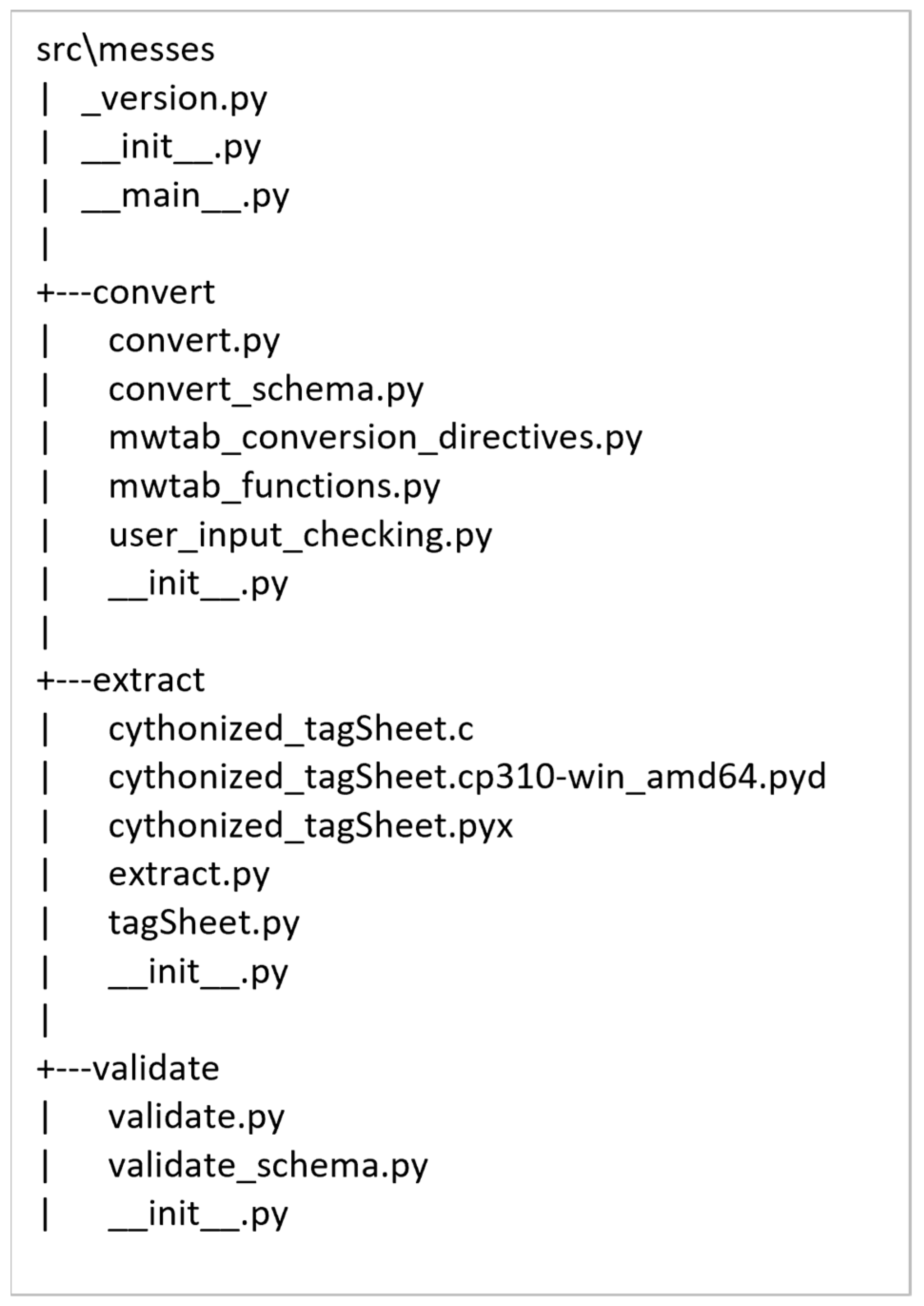The height and width of the screenshot is (1306, 924).
Task: Click the cythonized_tagSheet.cp310-win_amd64.pyd file
Action: 467,778
